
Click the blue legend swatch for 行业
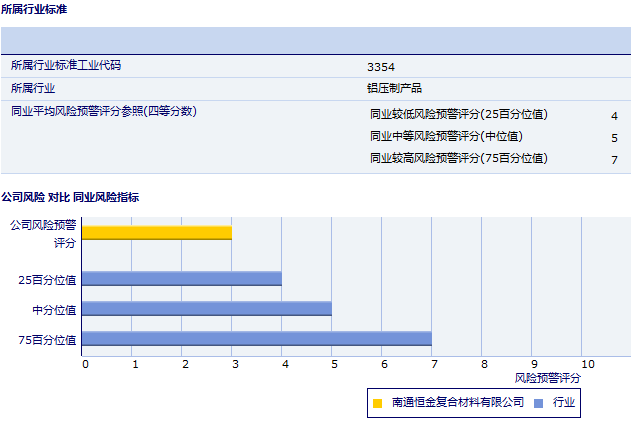click(x=539, y=403)
